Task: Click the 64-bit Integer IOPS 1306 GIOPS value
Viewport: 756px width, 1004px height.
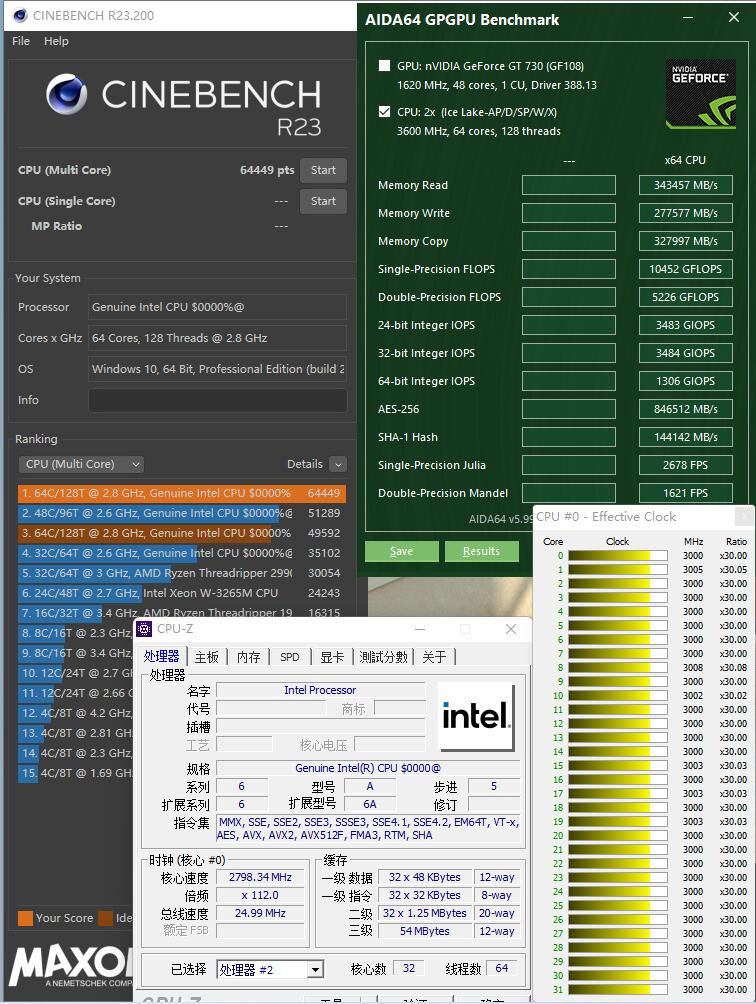Action: point(686,381)
